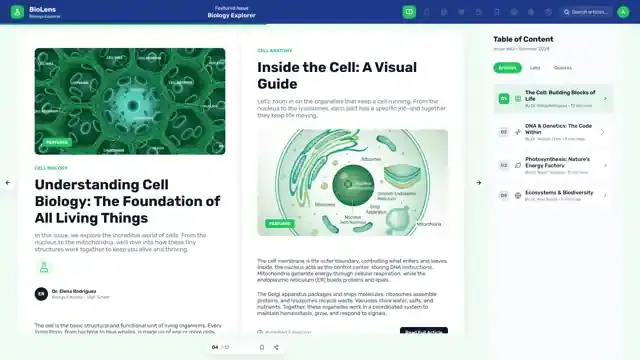This screenshot has width=640, height=360.
Task: Click the leaf icon beside 'Photosynthesis'
Action: [x=518, y=165]
